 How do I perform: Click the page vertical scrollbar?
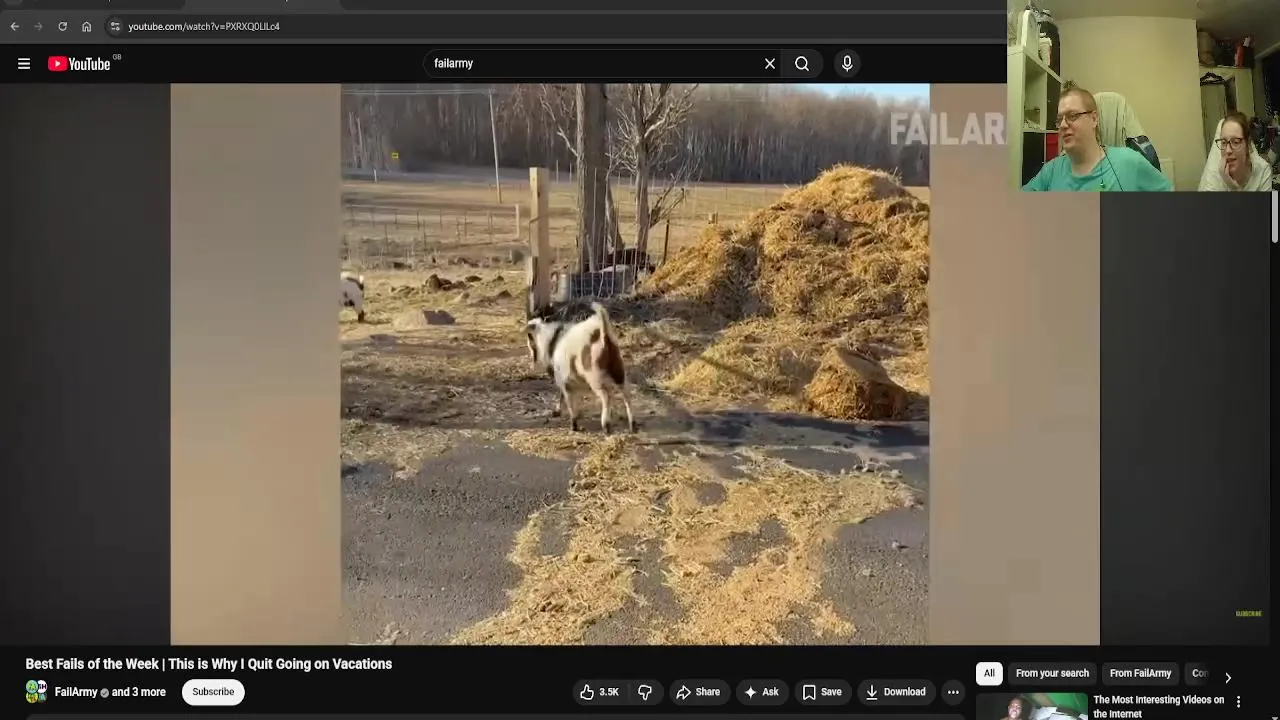tap(1275, 216)
